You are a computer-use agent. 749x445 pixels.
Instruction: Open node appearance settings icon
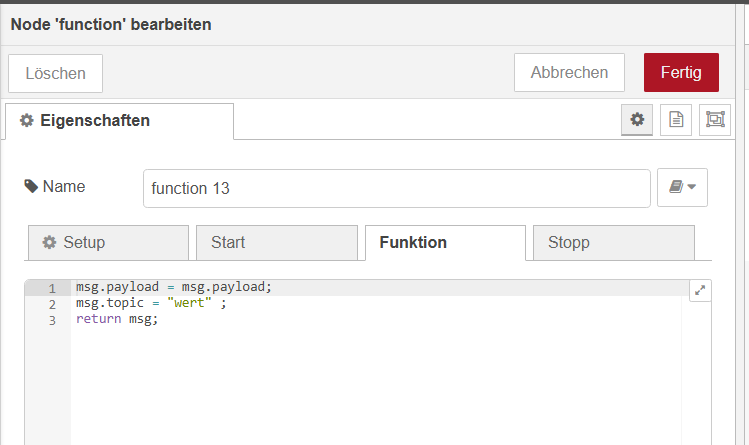tap(715, 119)
